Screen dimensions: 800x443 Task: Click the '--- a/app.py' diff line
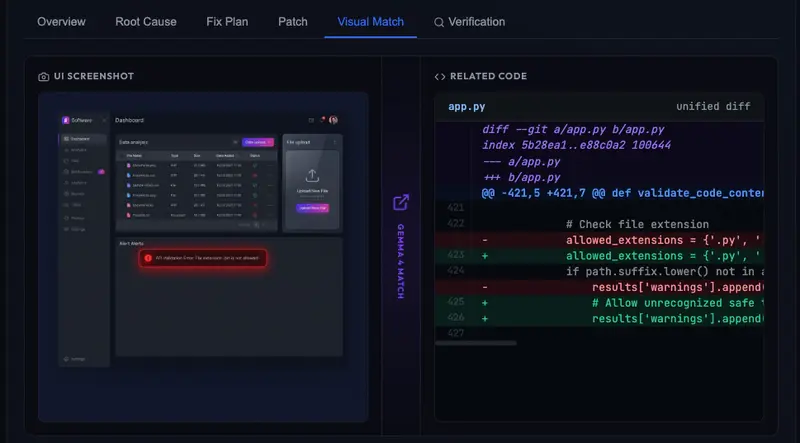coord(521,162)
